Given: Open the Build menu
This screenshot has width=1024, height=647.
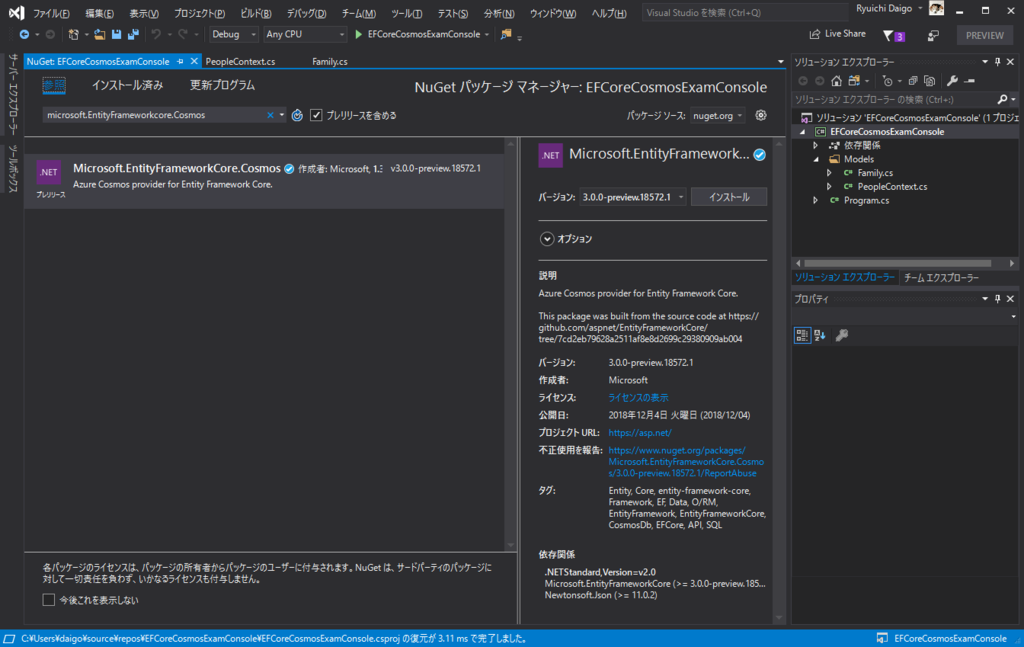Looking at the screenshot, I should 255,13.
